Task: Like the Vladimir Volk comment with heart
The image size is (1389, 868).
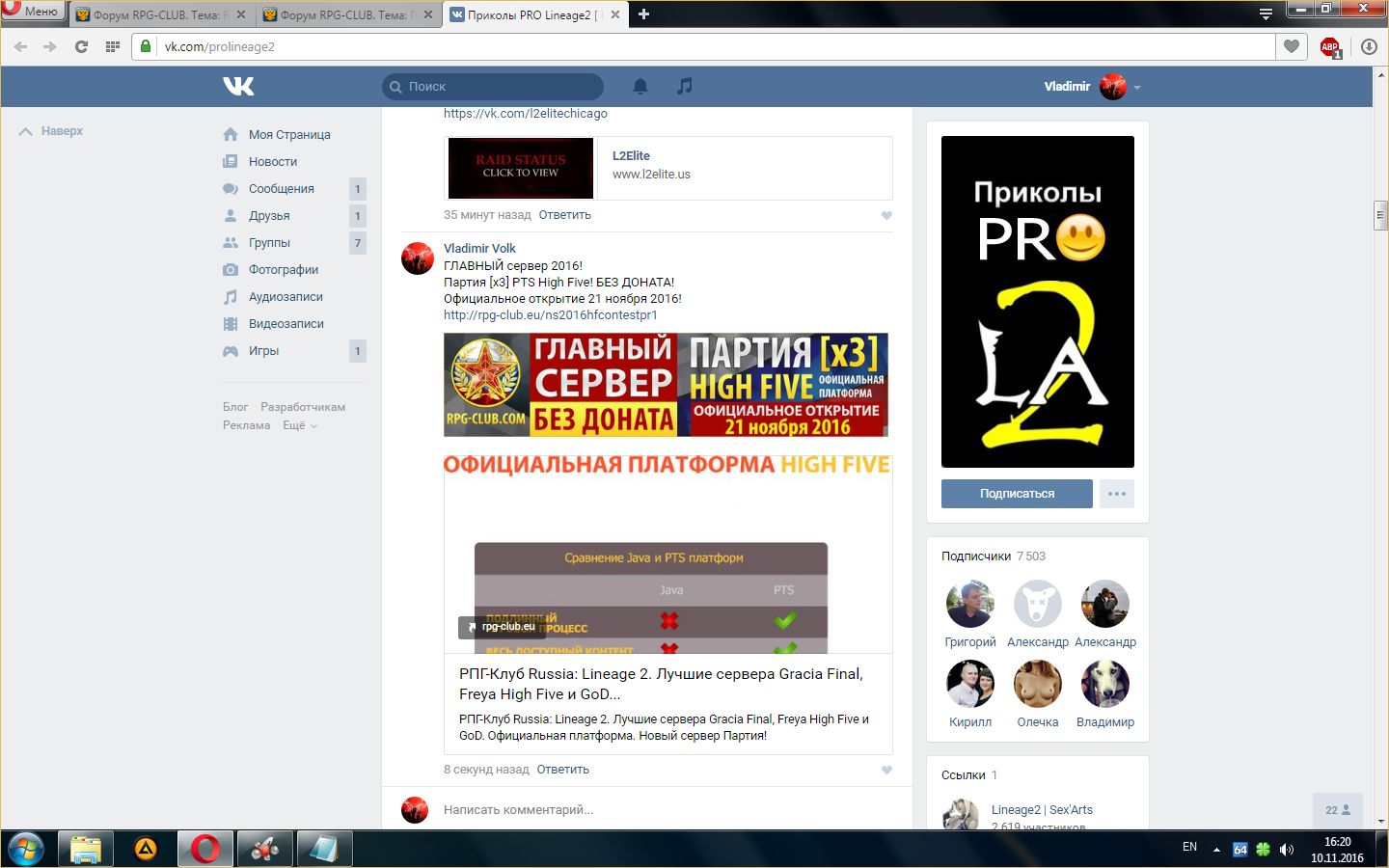Action: tap(886, 770)
